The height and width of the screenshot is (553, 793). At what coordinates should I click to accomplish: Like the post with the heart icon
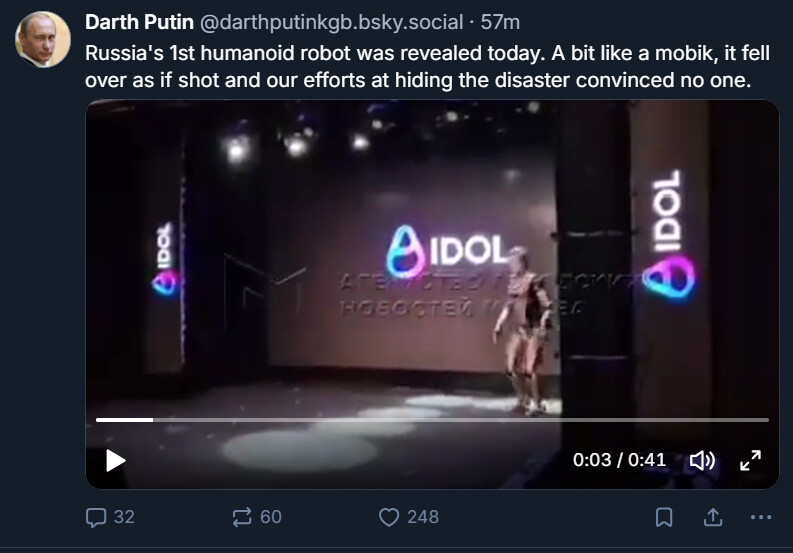(x=389, y=517)
